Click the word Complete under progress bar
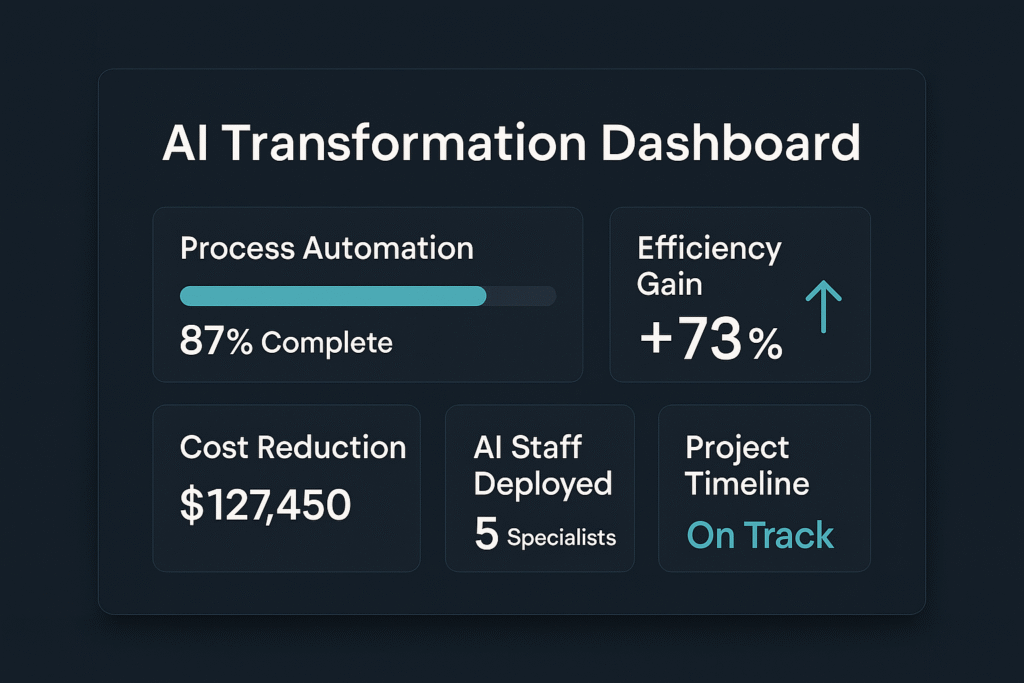The image size is (1024, 683). coord(327,343)
